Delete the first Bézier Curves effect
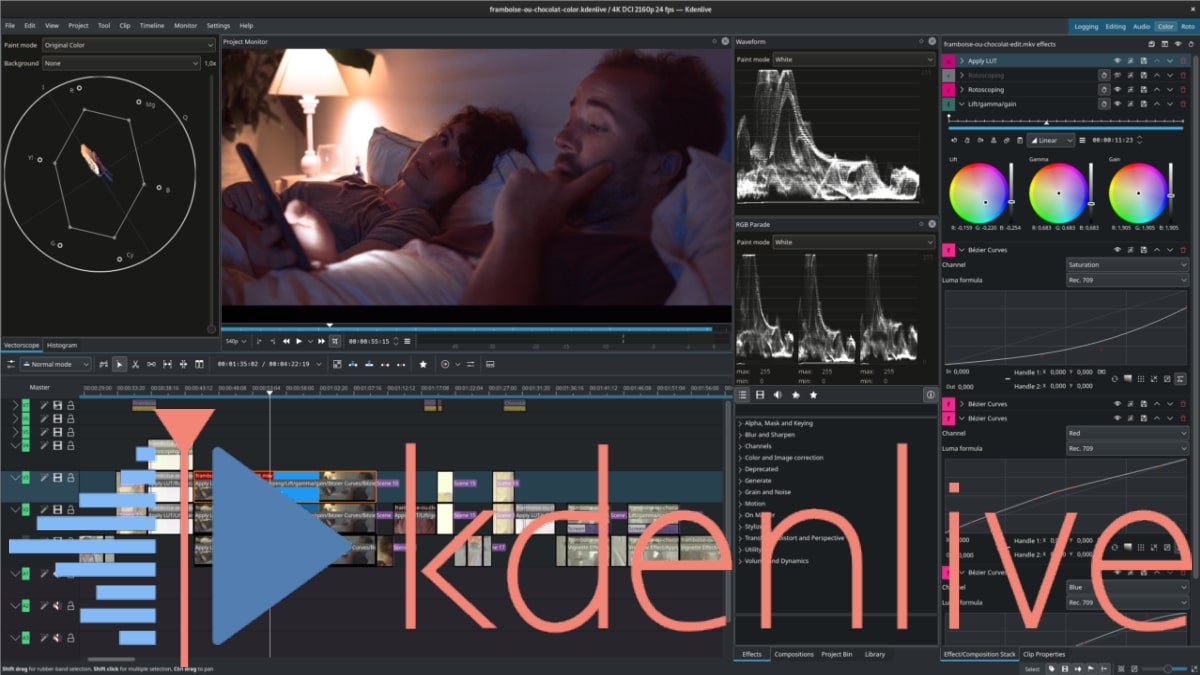 [1183, 250]
